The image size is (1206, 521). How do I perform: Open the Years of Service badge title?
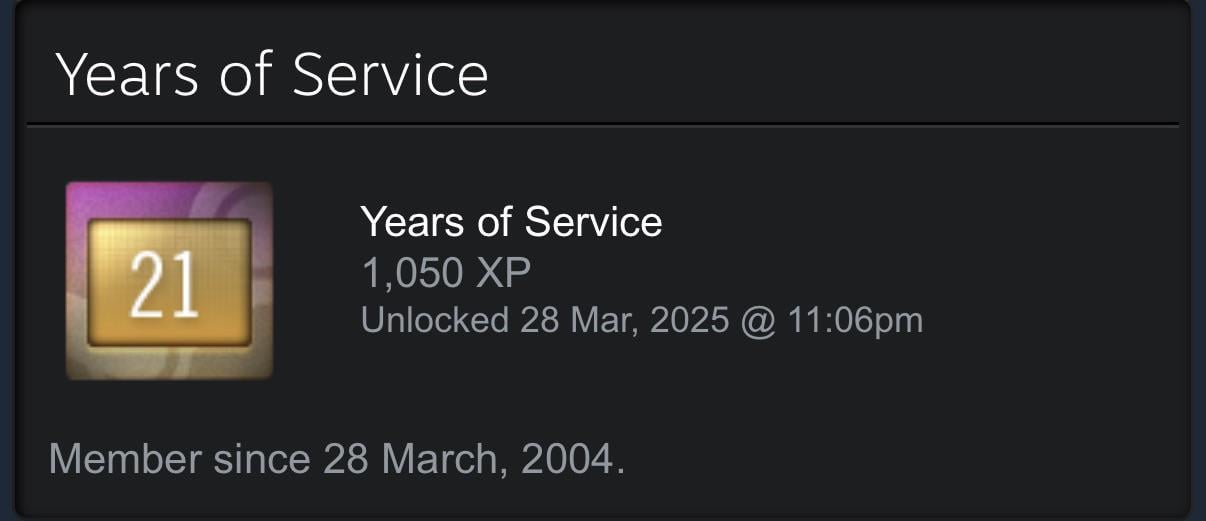[511, 221]
